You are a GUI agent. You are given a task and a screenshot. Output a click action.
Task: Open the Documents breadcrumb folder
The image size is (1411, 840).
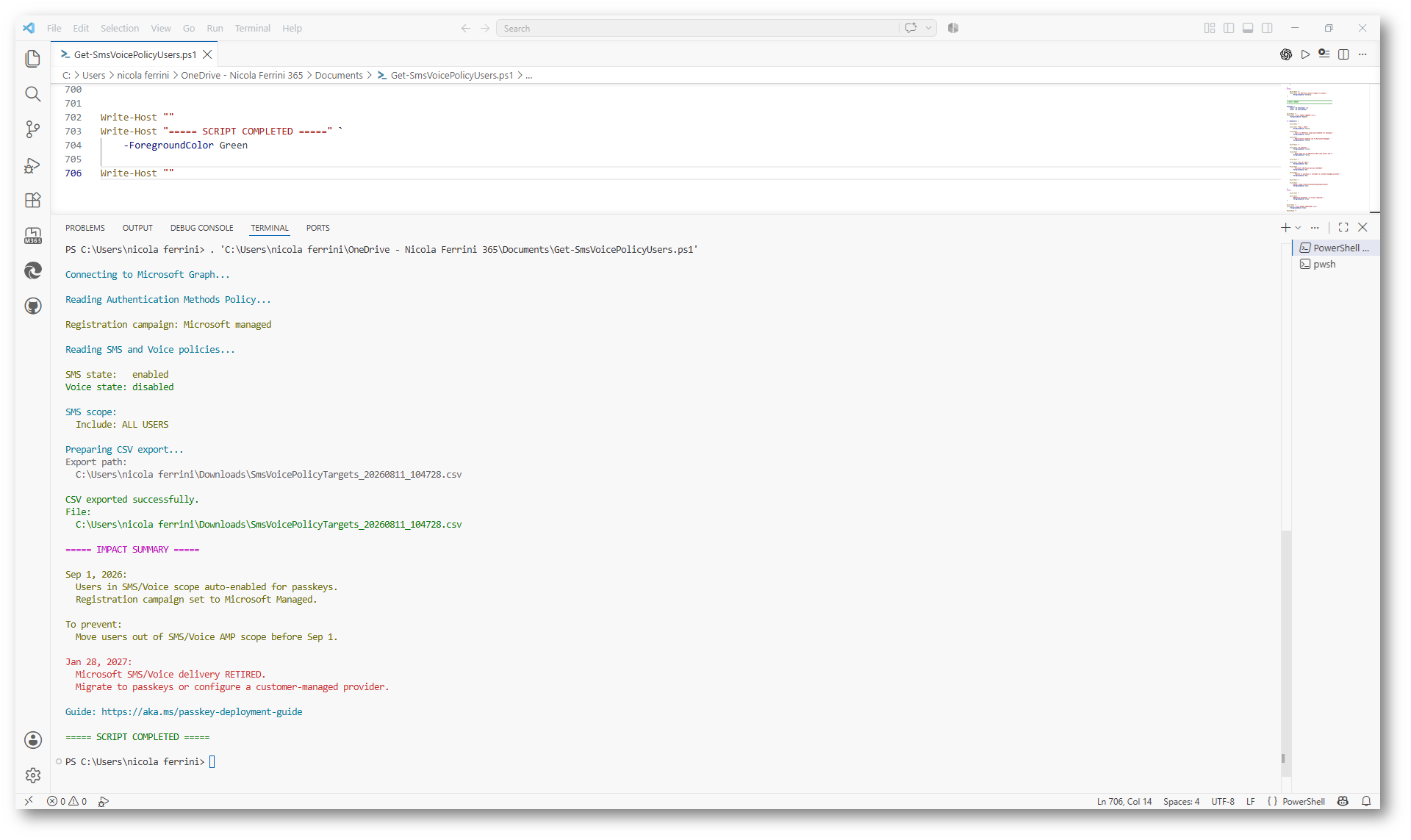click(339, 75)
